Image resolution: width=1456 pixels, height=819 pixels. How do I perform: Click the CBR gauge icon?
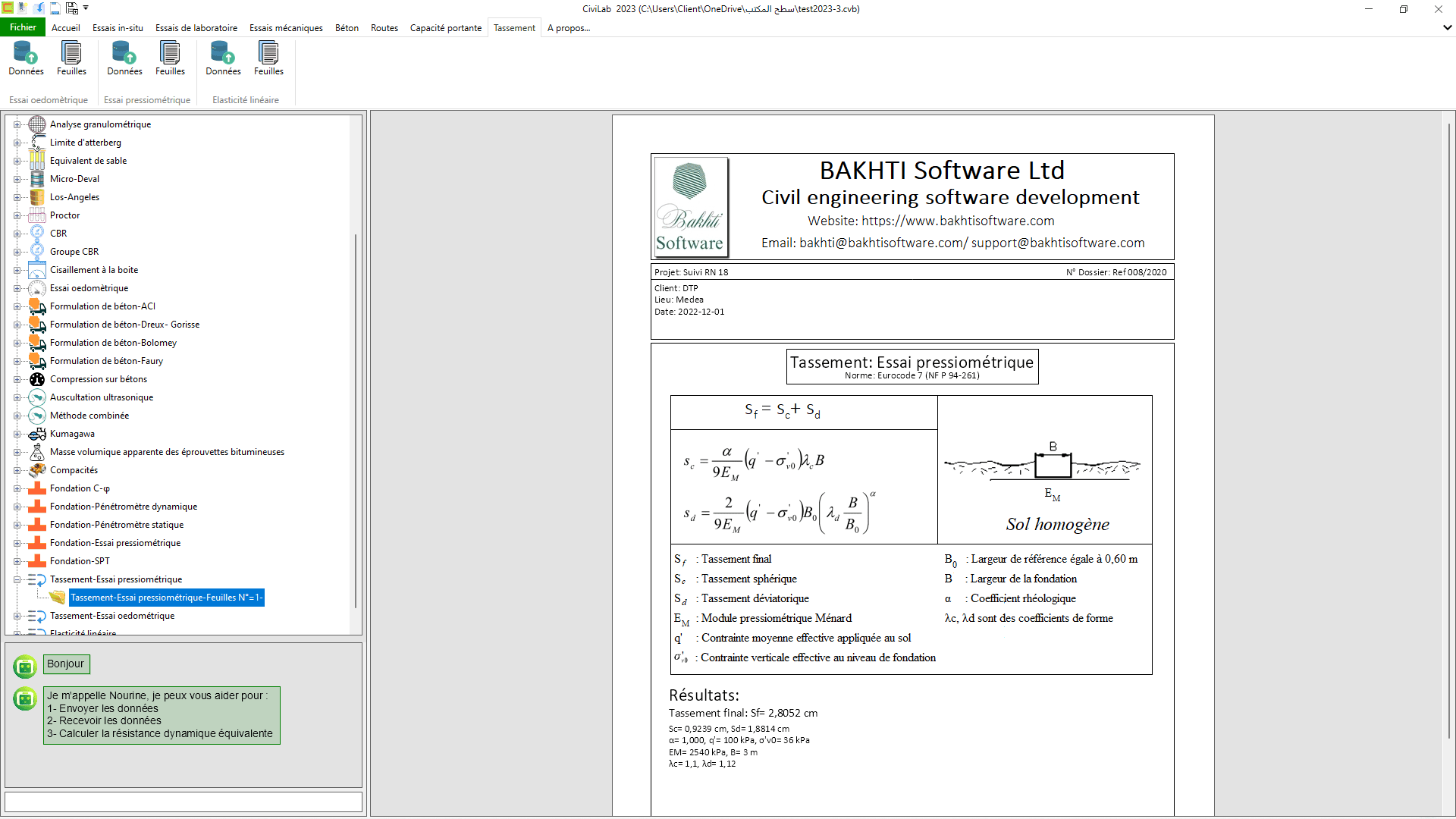(x=37, y=234)
